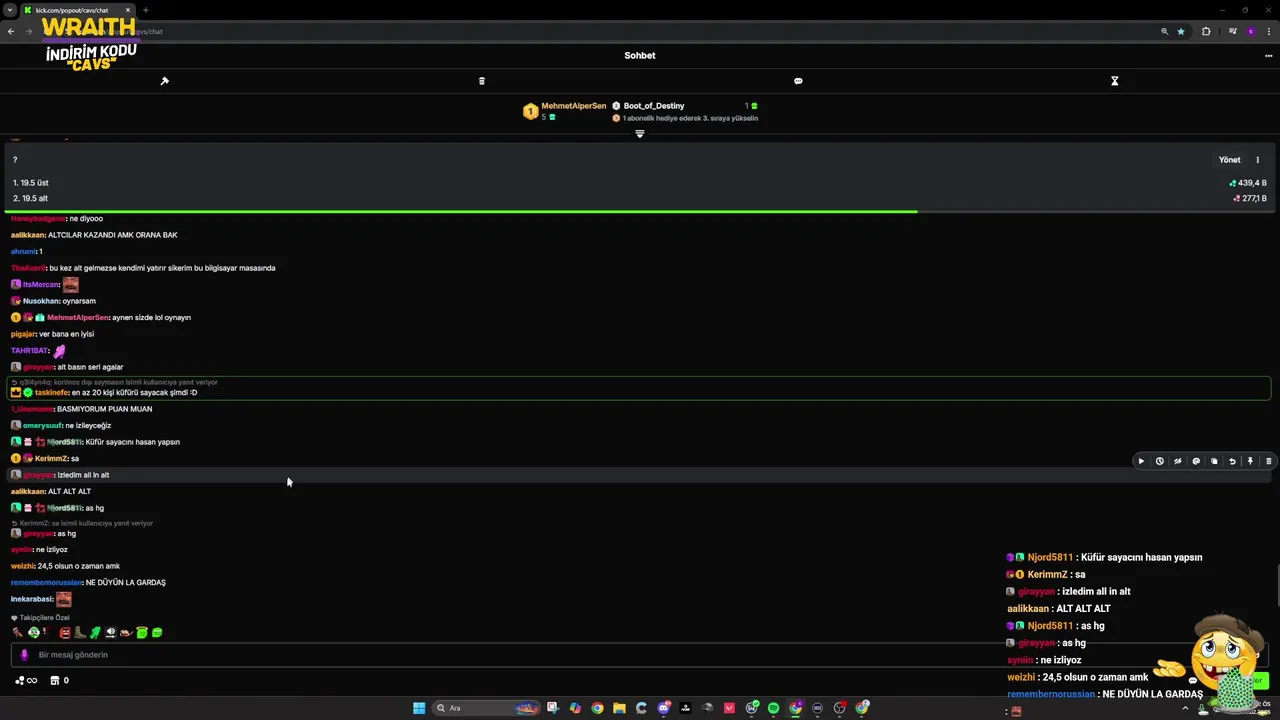Pick the last green smiley emote
Screen dimensions: 1280x720
click(157, 632)
